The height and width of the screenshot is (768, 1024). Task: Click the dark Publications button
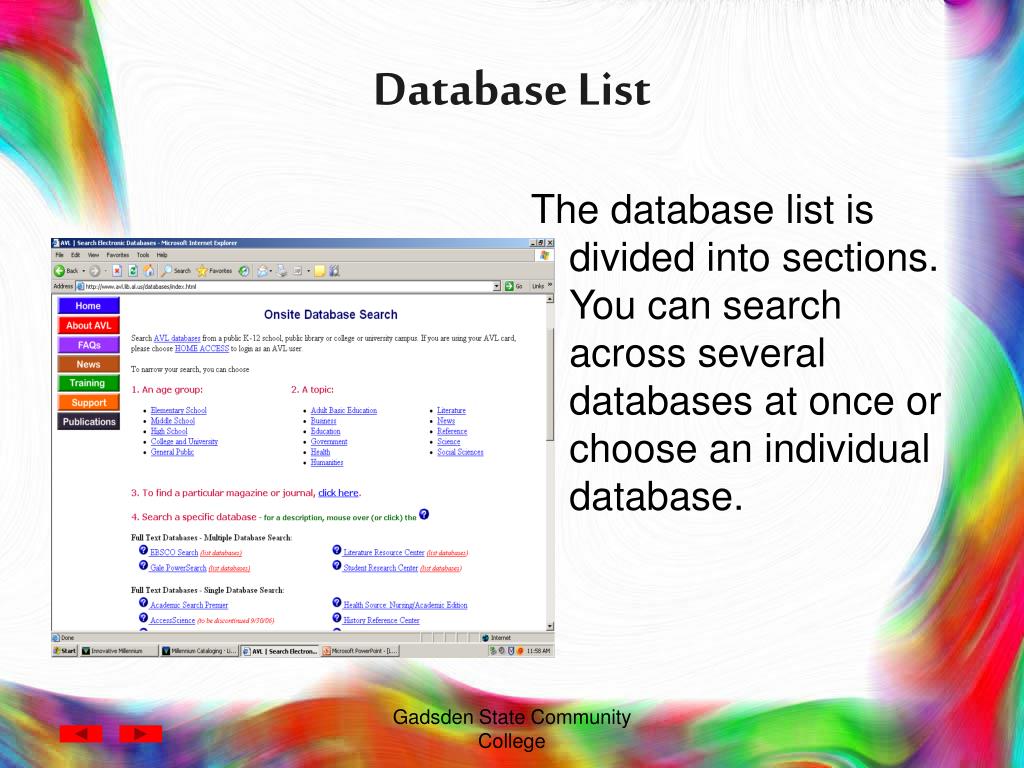(88, 421)
